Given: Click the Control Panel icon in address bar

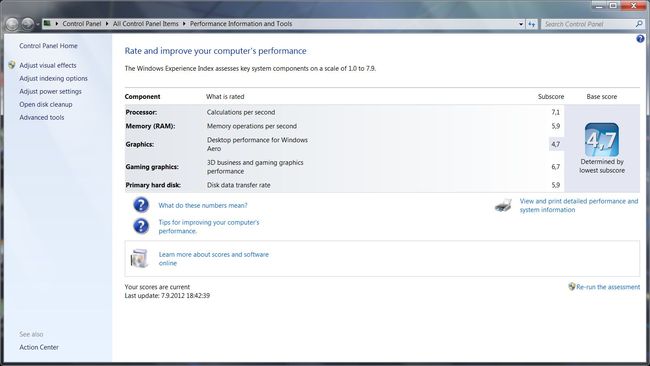Looking at the screenshot, I should (x=47, y=24).
